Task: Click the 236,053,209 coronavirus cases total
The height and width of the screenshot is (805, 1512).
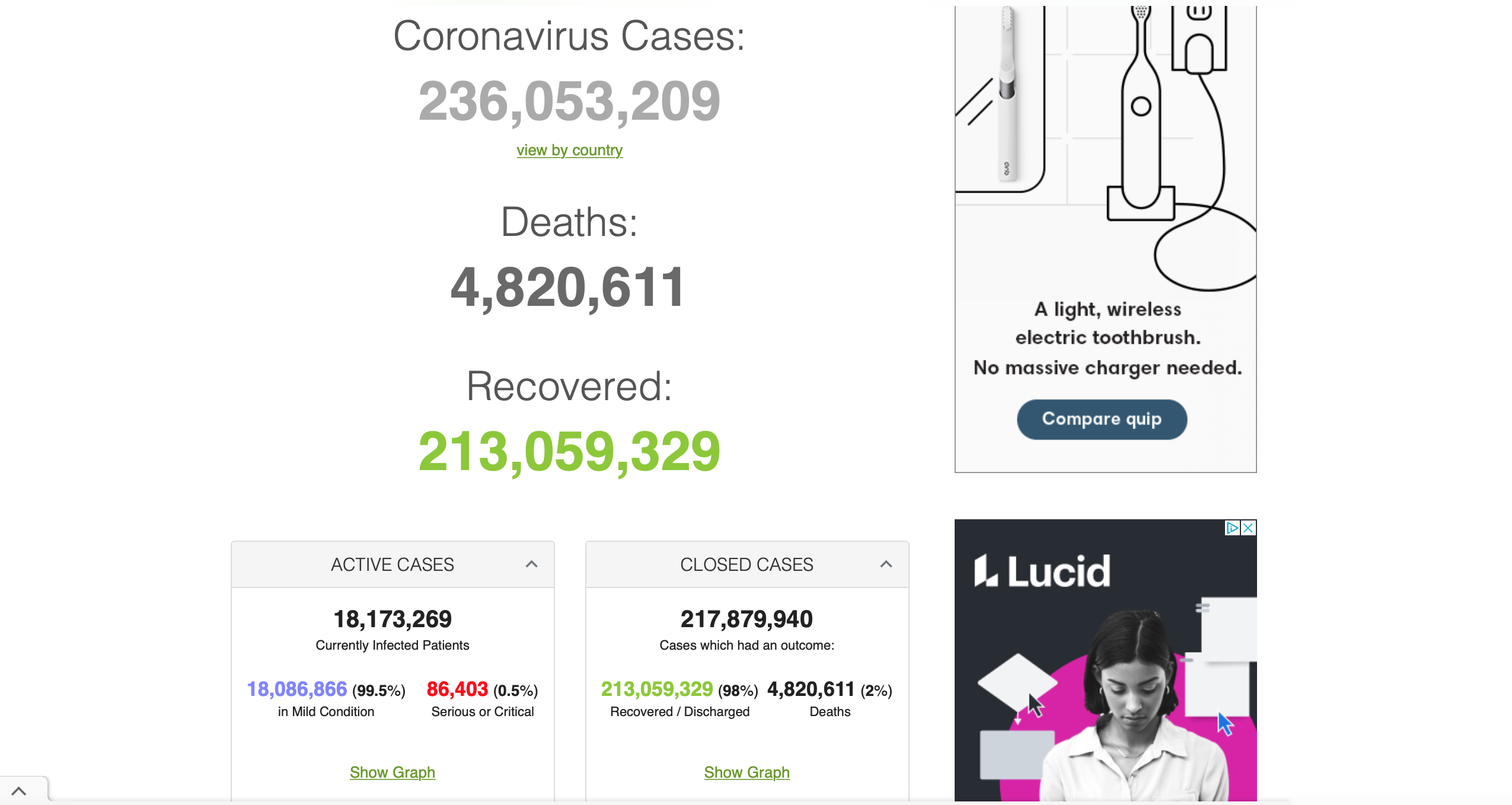Action: tap(569, 101)
